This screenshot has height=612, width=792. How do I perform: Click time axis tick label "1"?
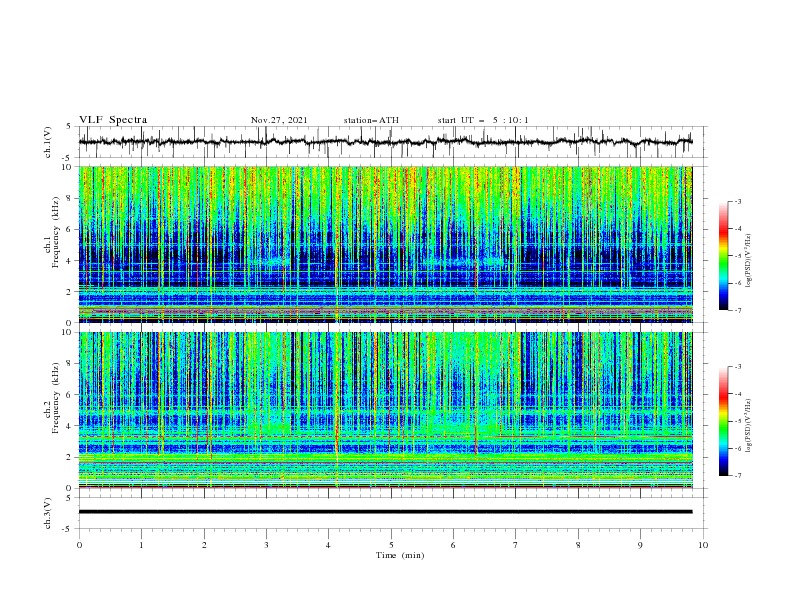pos(141,545)
